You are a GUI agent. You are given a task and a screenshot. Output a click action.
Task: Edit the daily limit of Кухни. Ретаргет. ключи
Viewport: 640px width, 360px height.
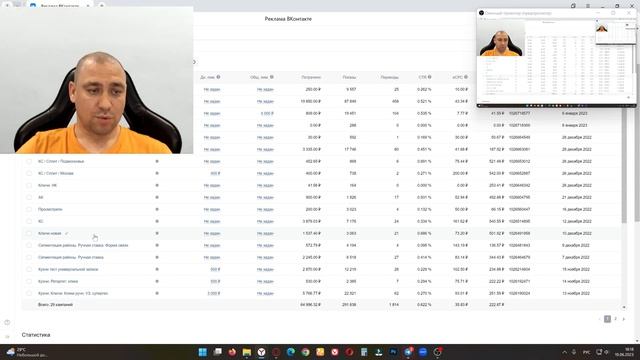point(215,281)
